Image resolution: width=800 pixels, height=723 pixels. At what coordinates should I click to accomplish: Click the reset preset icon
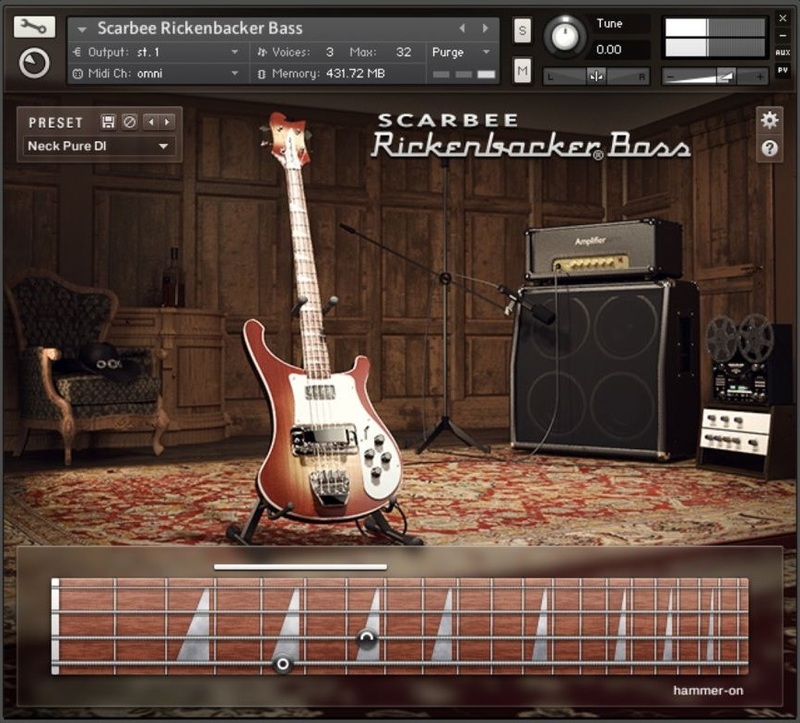(x=129, y=122)
